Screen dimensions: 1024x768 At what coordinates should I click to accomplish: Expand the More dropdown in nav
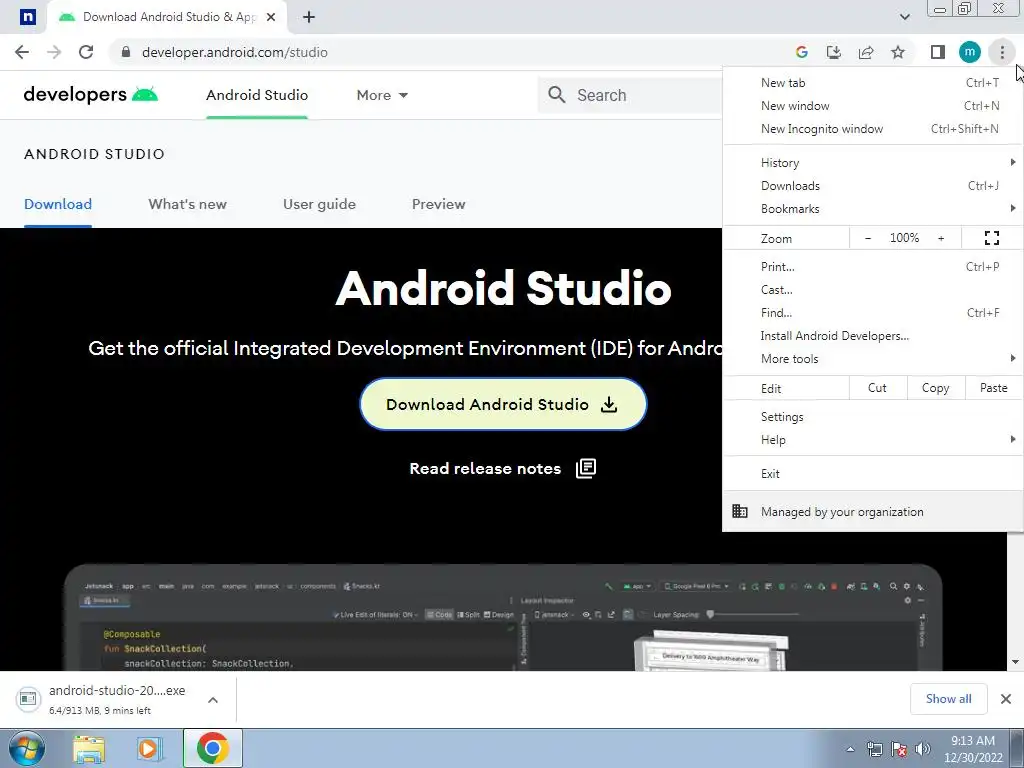(382, 95)
